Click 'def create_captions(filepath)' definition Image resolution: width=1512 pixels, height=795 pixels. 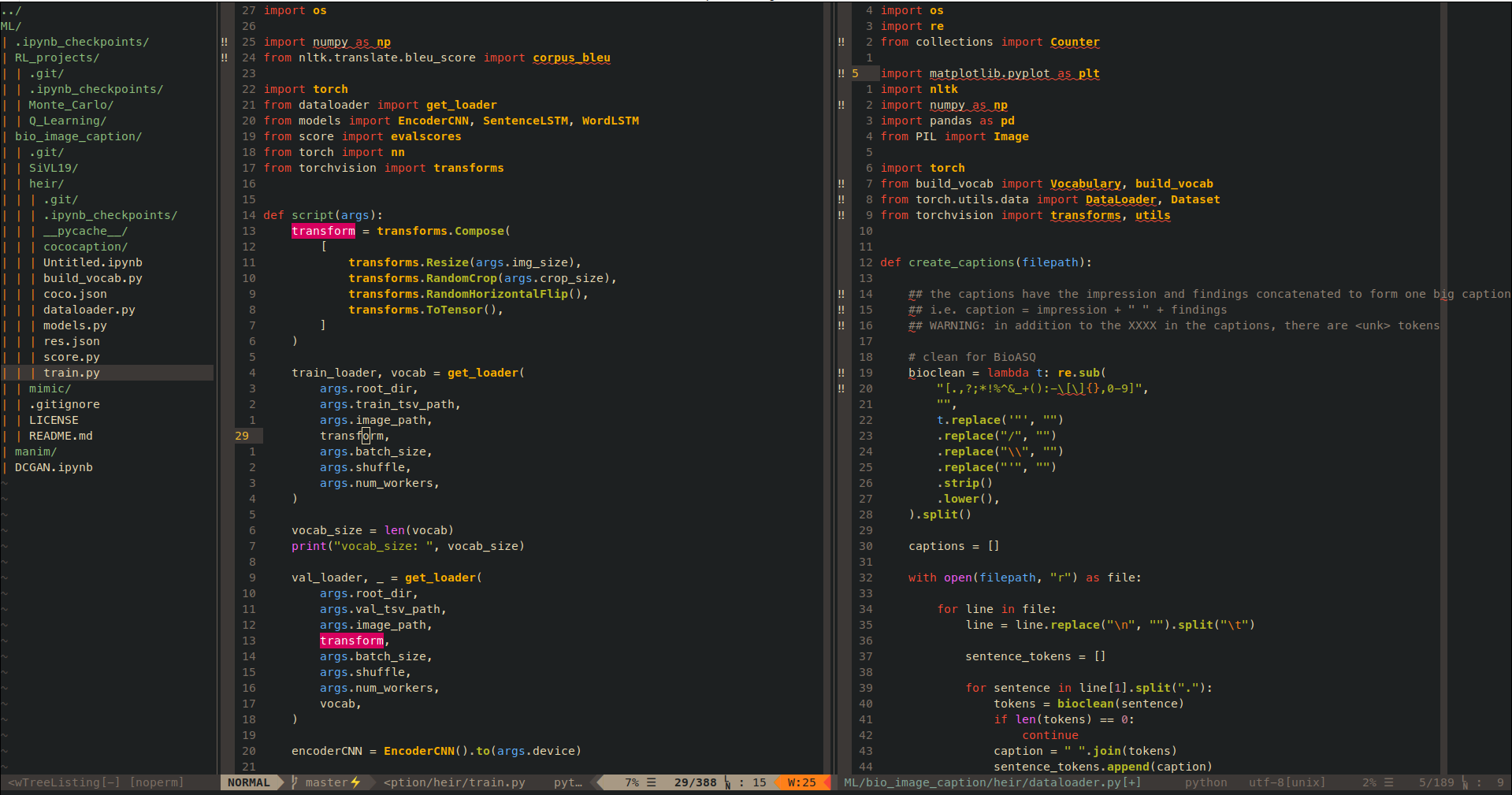[x=986, y=262]
